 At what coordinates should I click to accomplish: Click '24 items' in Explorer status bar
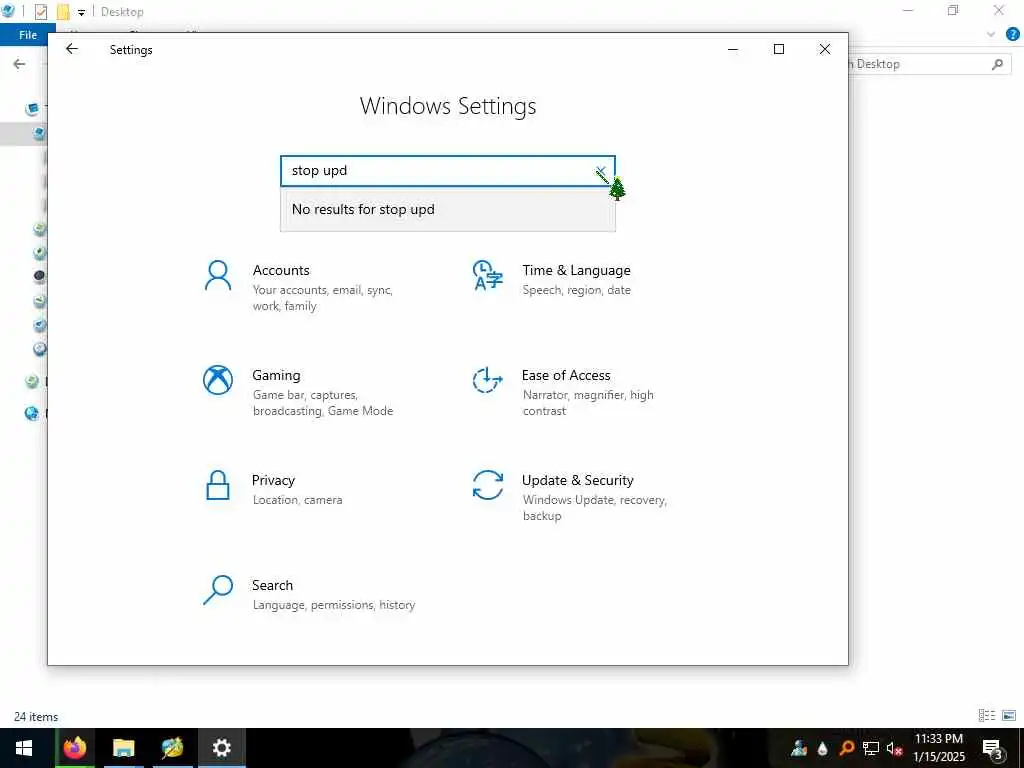(x=36, y=716)
